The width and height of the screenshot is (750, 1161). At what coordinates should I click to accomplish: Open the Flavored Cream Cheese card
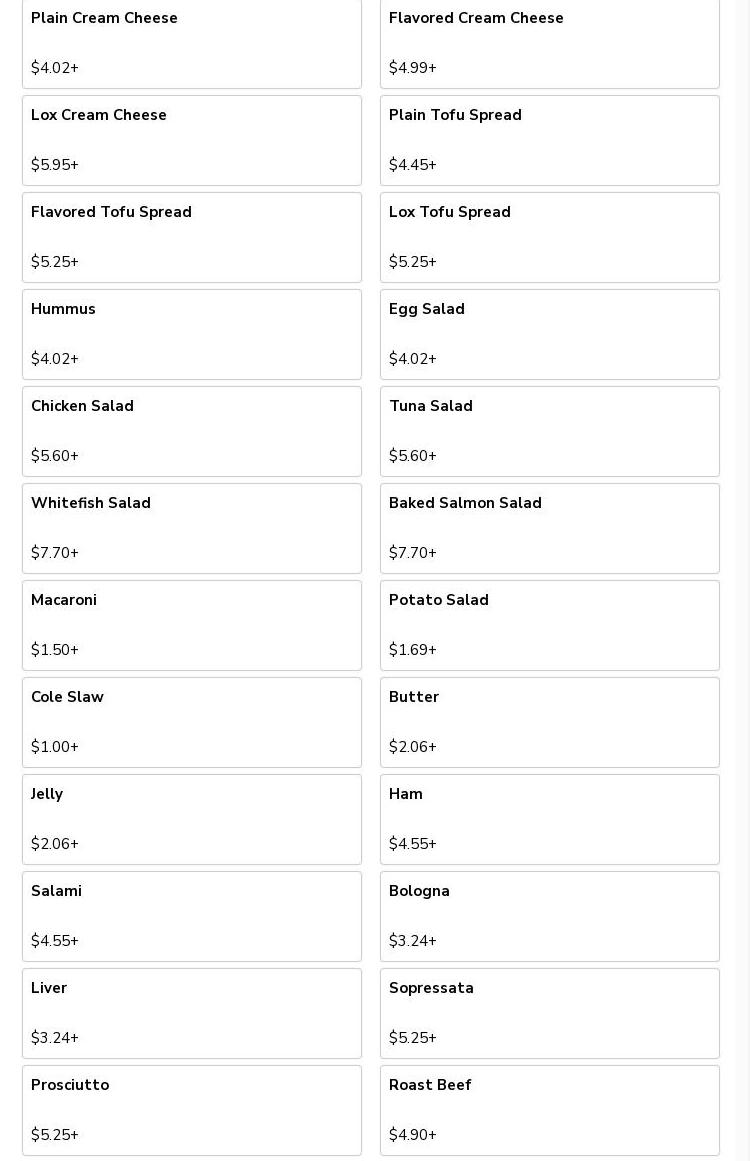pyautogui.click(x=549, y=43)
